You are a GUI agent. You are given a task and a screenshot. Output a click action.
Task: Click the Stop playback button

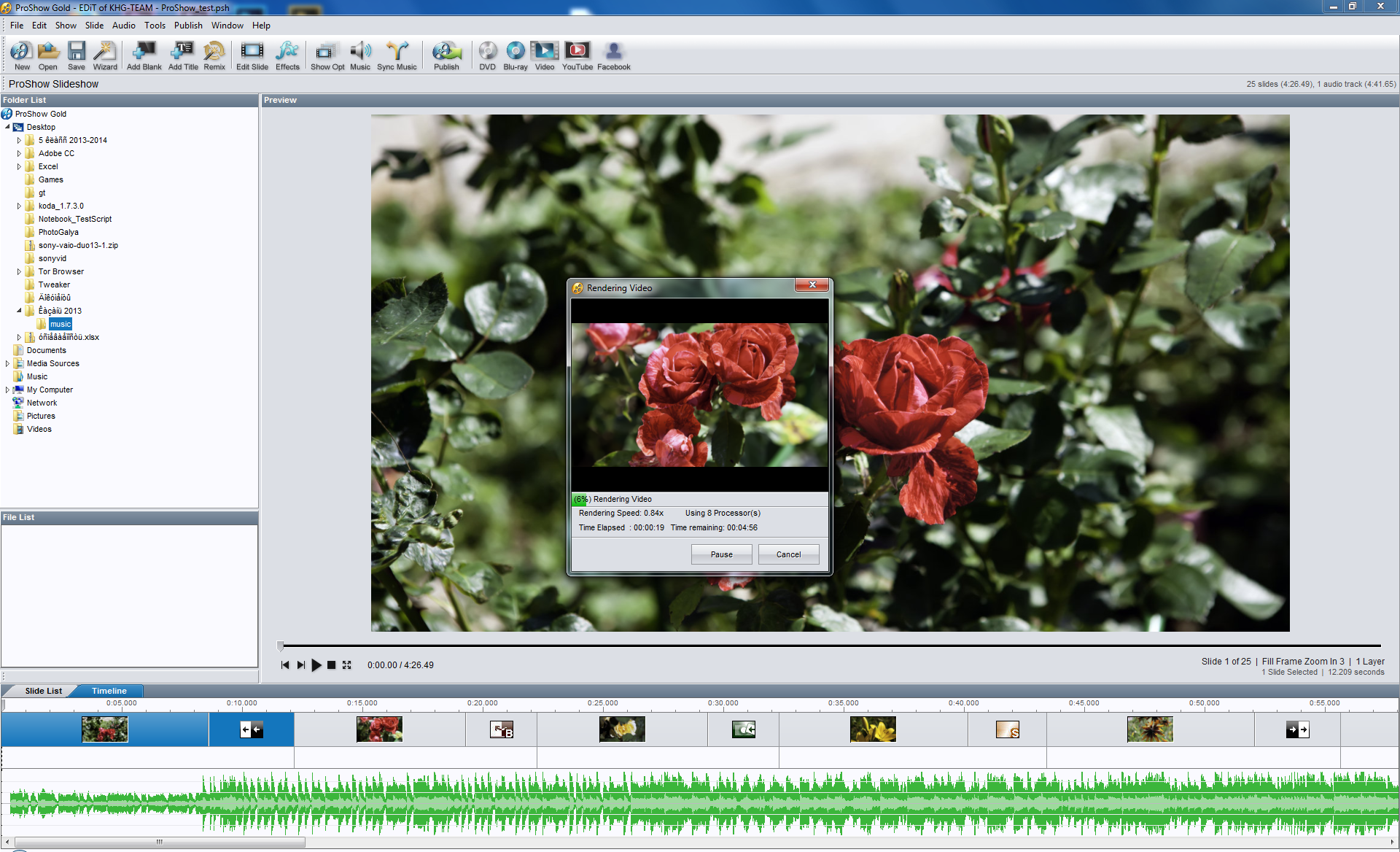tap(332, 665)
